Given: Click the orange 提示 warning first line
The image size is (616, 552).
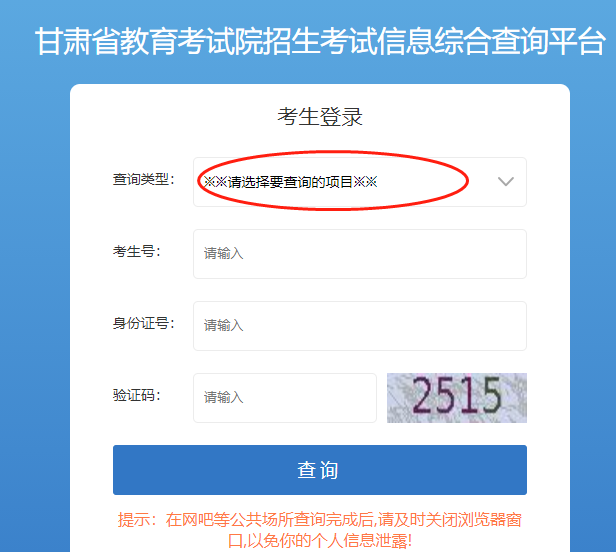Looking at the screenshot, I should point(320,520).
